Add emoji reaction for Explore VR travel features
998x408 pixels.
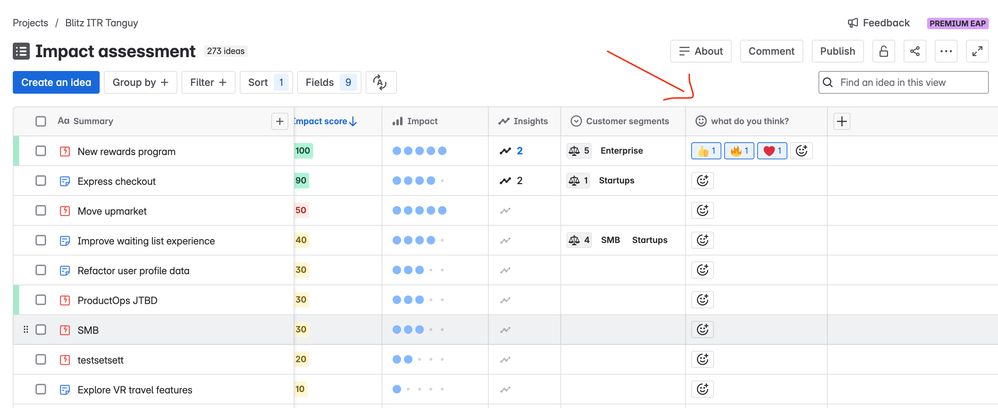coord(702,389)
